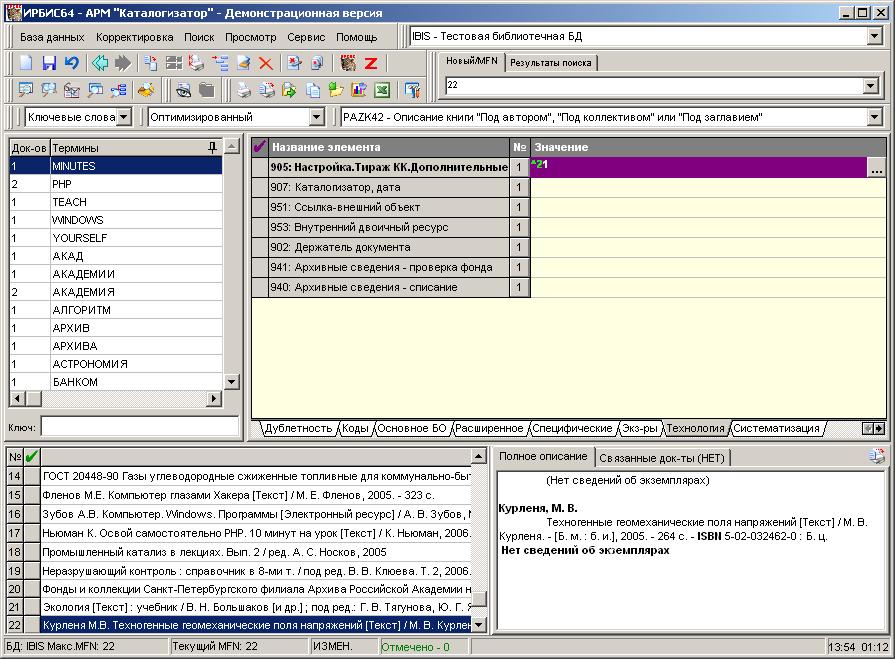
Task: Toggle the green checkmark column header in records list
Action: 32,458
